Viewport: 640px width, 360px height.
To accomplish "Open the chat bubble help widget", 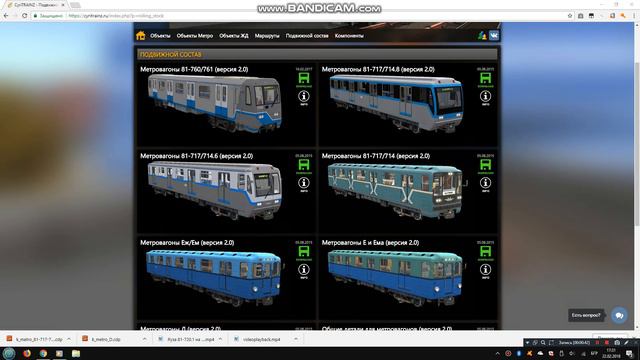I will pyautogui.click(x=619, y=315).
